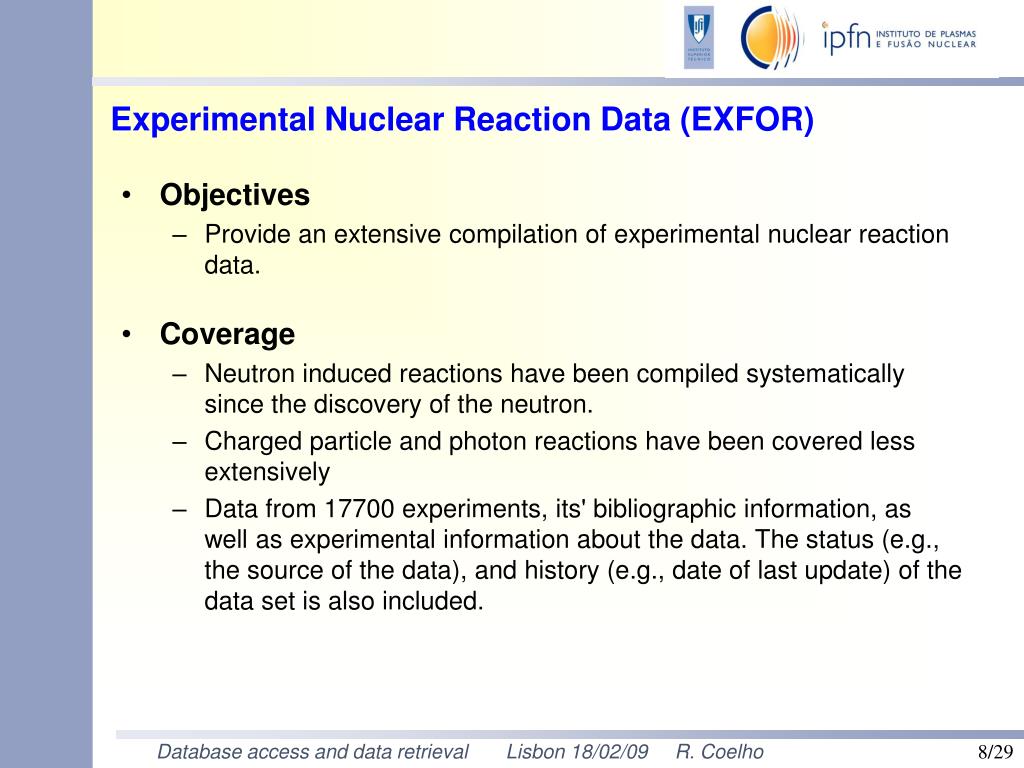Click footer author 'R. Coelho'

coord(719,752)
